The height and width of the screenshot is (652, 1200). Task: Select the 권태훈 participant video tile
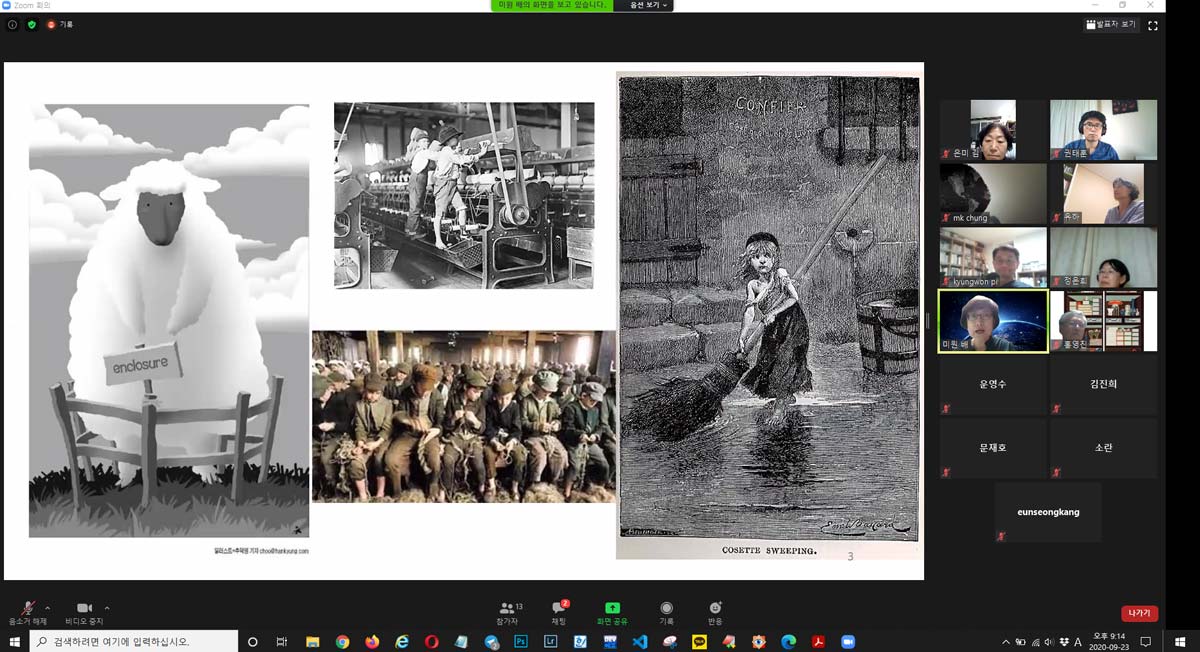pyautogui.click(x=1103, y=130)
